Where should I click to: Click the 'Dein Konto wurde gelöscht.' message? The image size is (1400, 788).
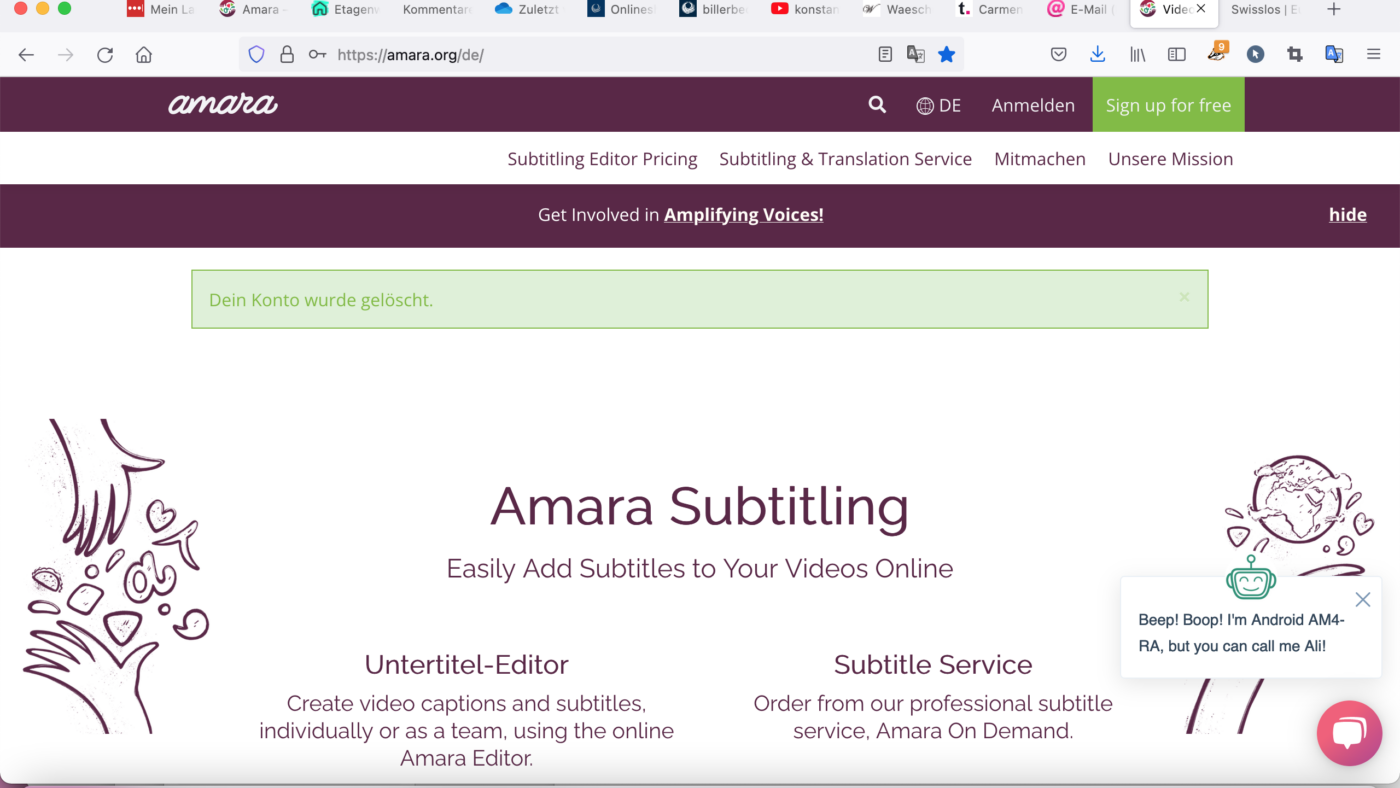click(x=321, y=300)
